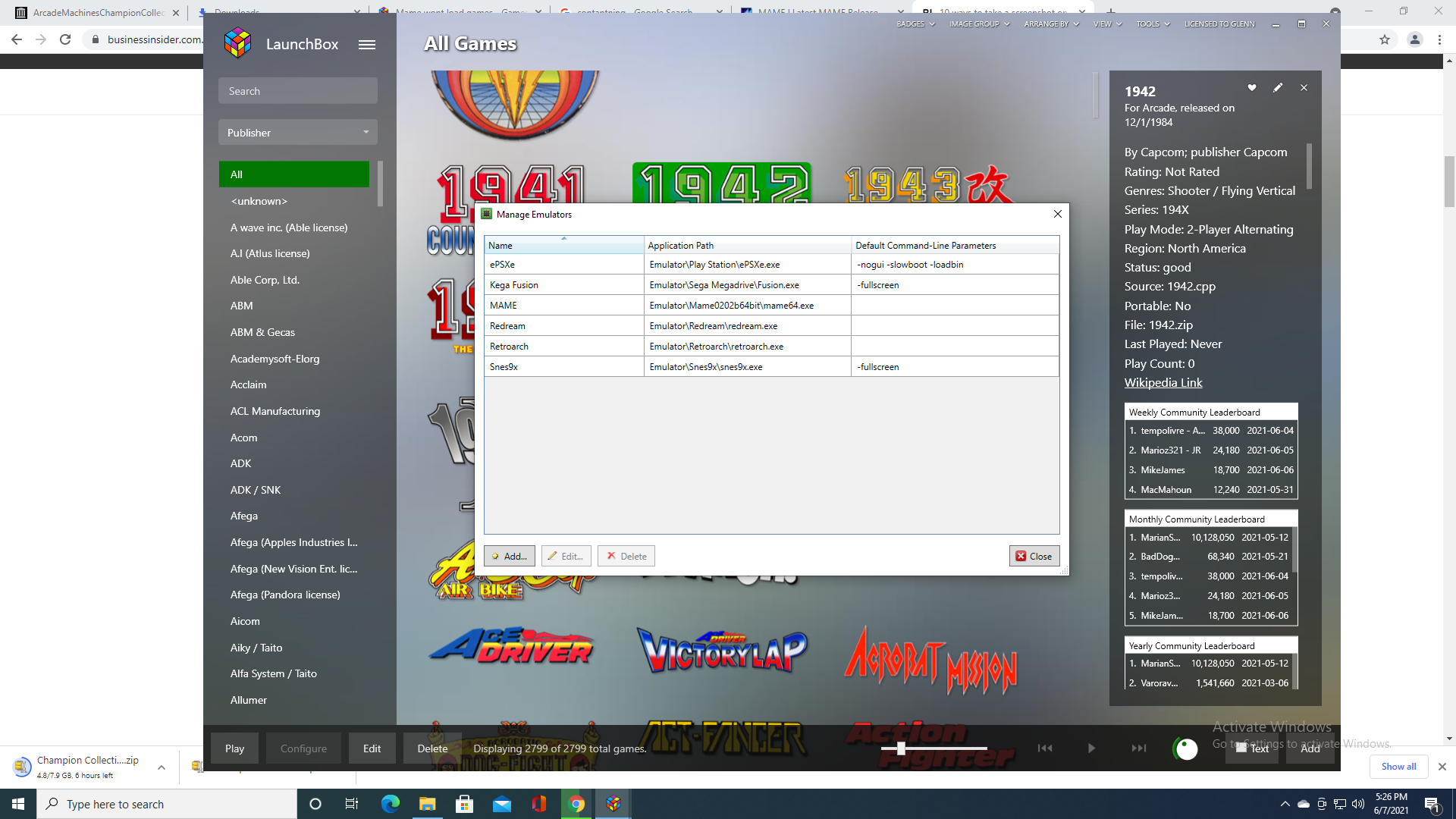
Task: Click Show all in Chrome downloads bar
Action: click(1398, 767)
